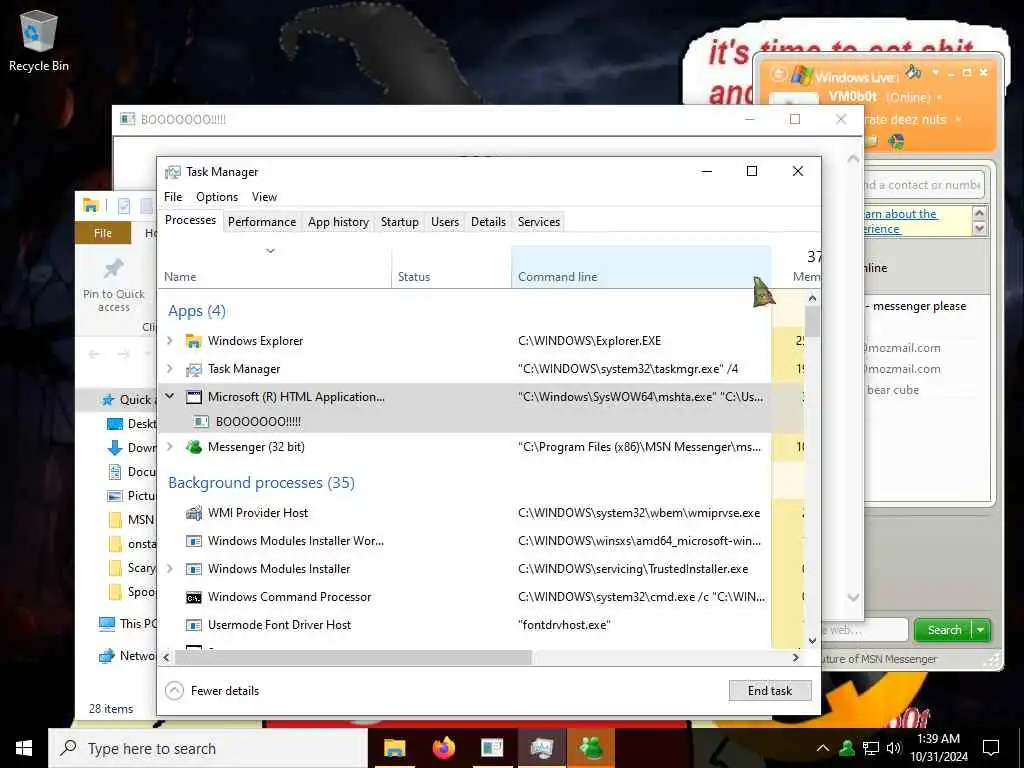
Task: Click the Usermode Font Driver Host icon
Action: coord(193,625)
